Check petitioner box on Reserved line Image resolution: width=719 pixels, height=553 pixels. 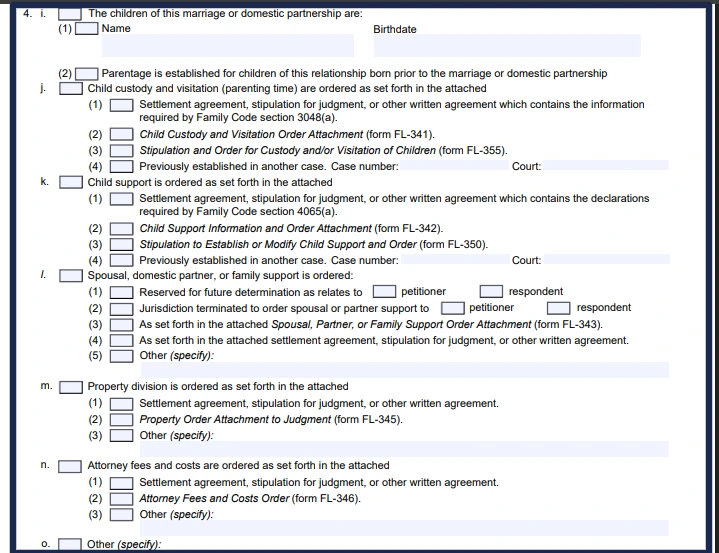pyautogui.click(x=384, y=292)
